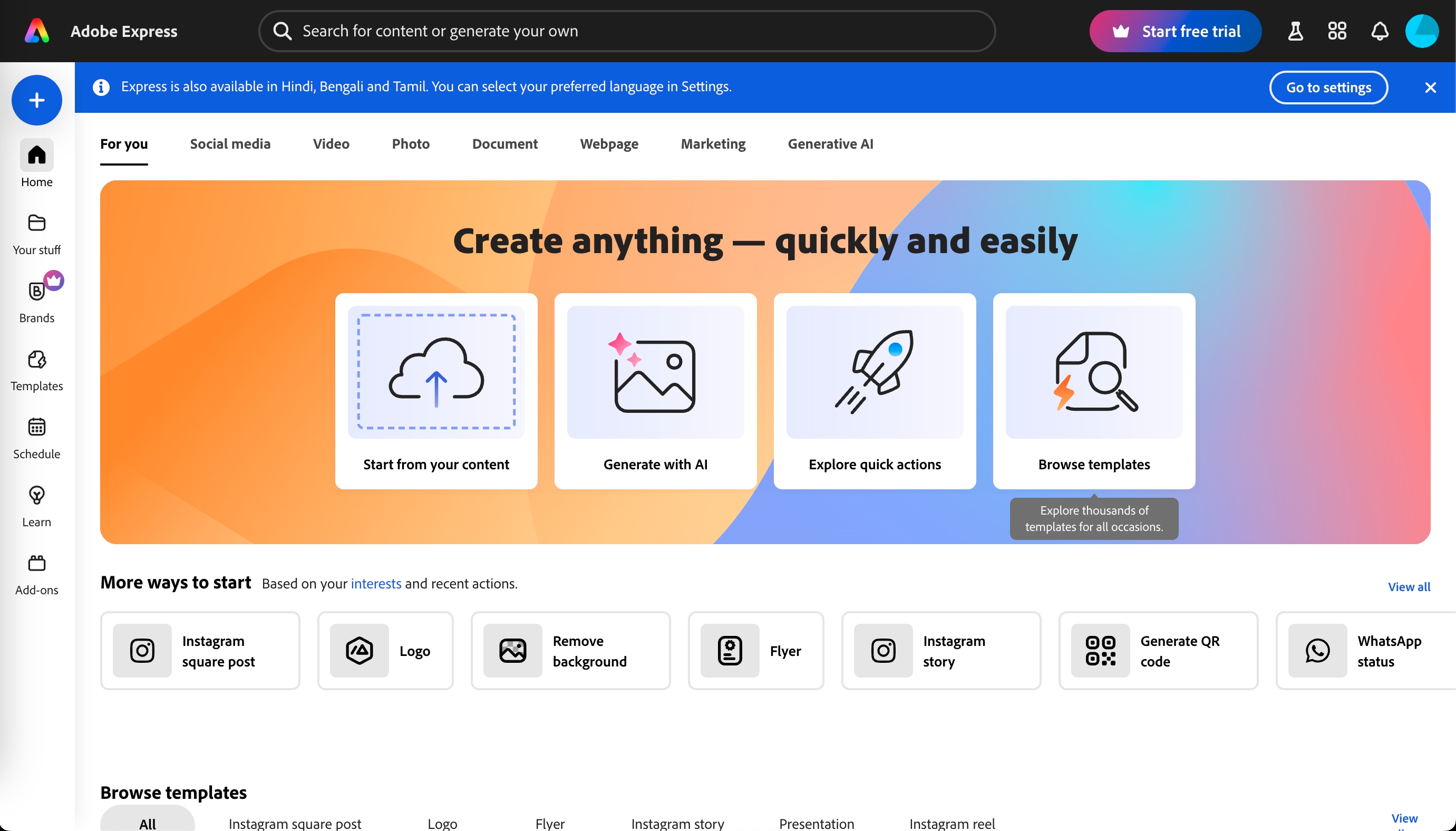
Task: Filter templates by Logo chip
Action: [x=442, y=823]
